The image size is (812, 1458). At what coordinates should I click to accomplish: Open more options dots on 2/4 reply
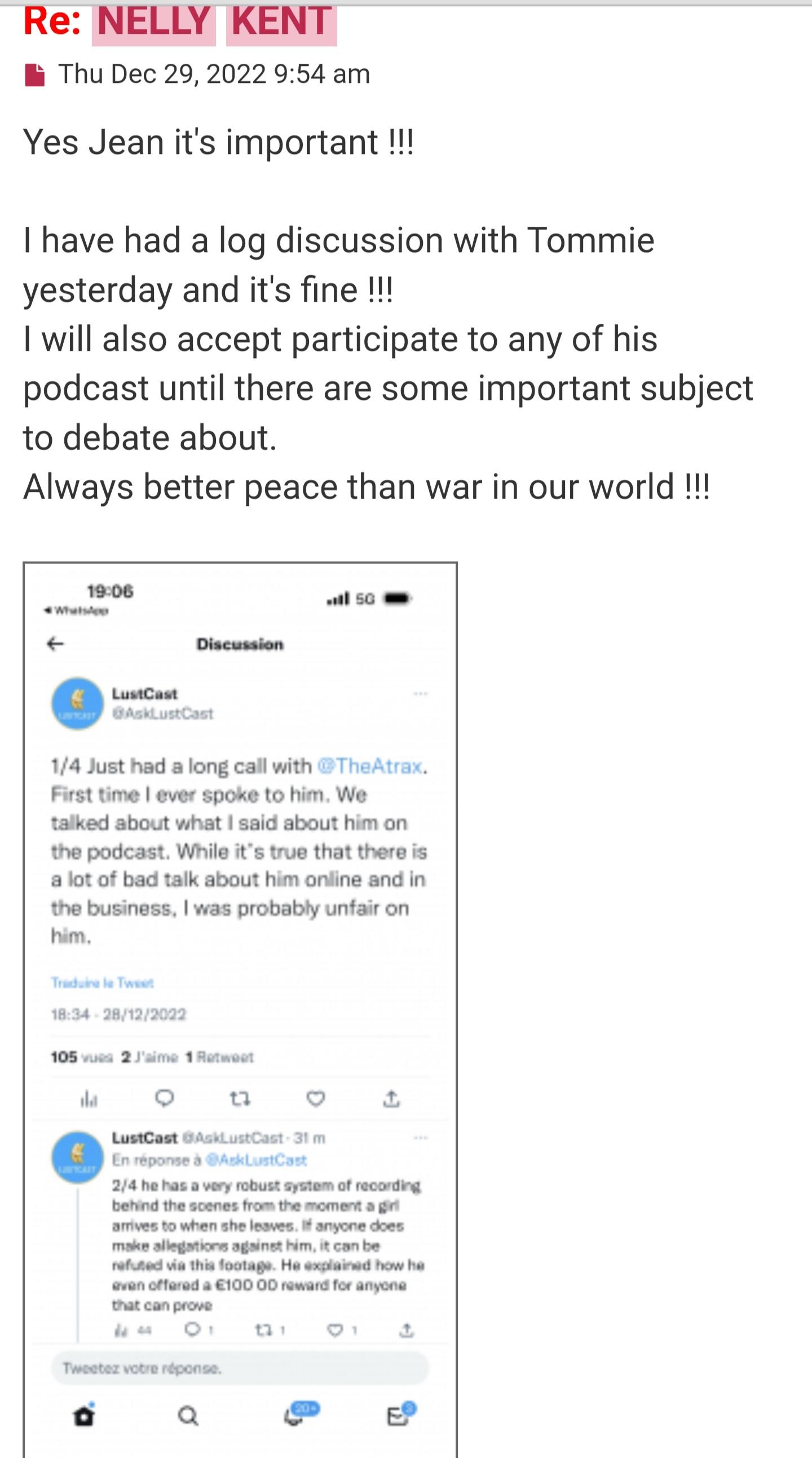click(420, 1138)
